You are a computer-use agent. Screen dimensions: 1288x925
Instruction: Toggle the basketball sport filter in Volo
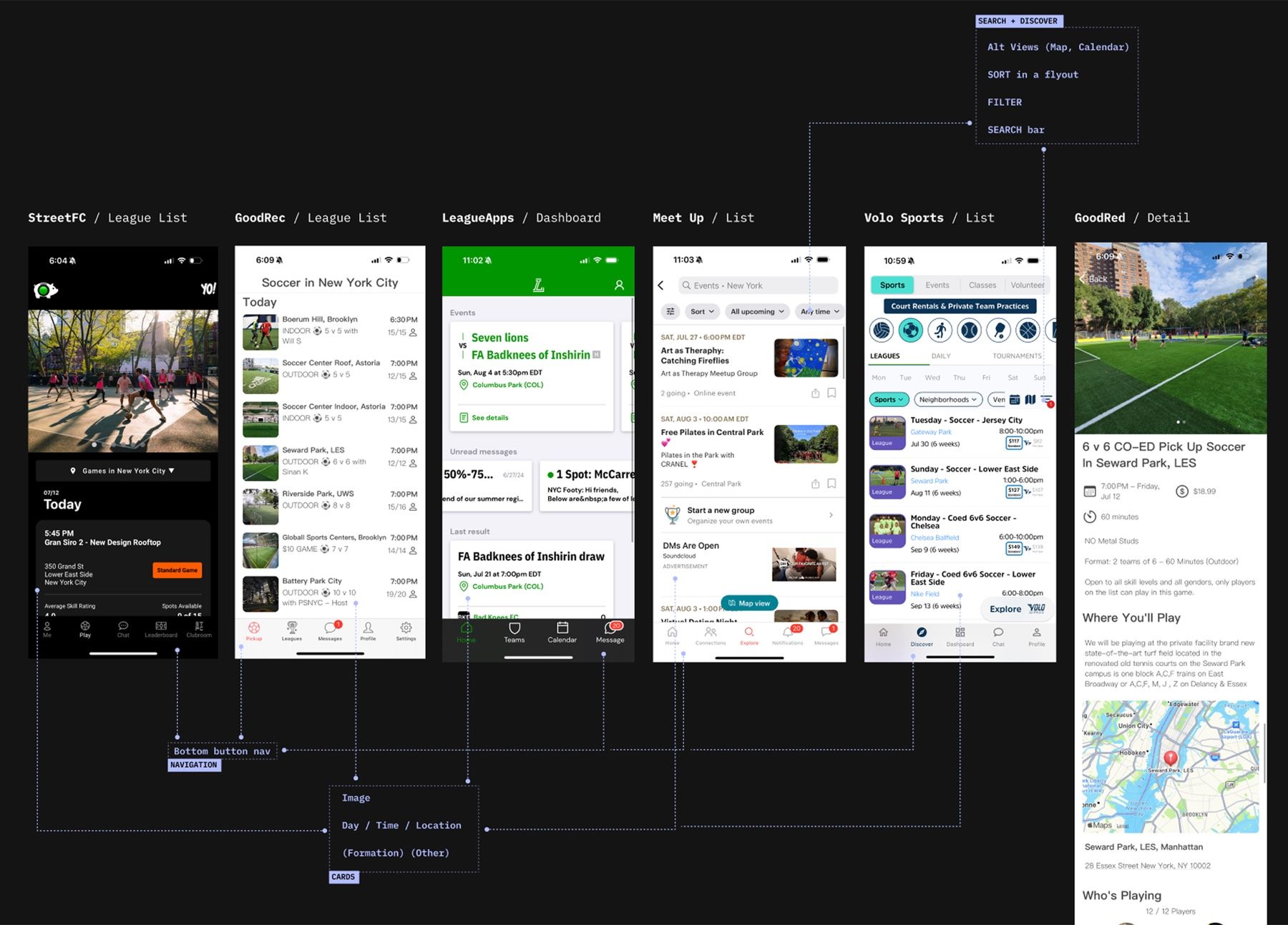pos(1028,330)
